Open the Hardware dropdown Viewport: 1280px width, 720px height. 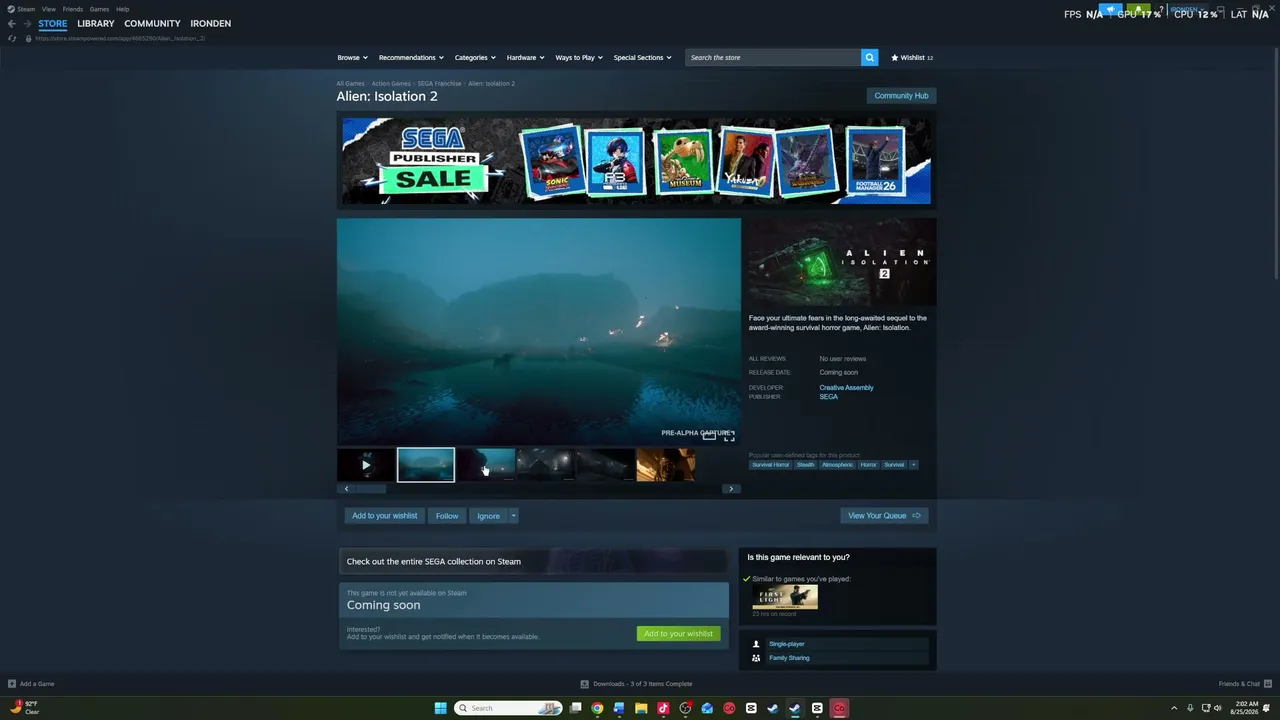tap(525, 57)
